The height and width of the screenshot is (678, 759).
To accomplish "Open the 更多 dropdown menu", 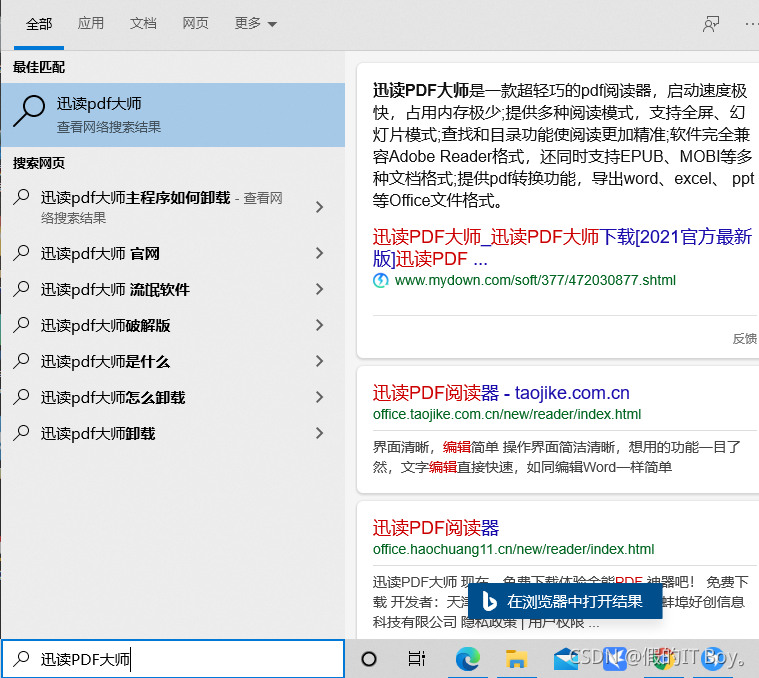I will coord(255,23).
